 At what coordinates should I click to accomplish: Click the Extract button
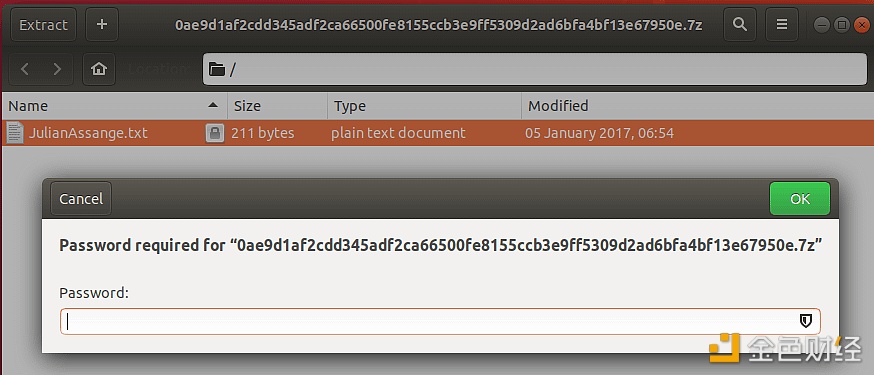pyautogui.click(x=43, y=25)
